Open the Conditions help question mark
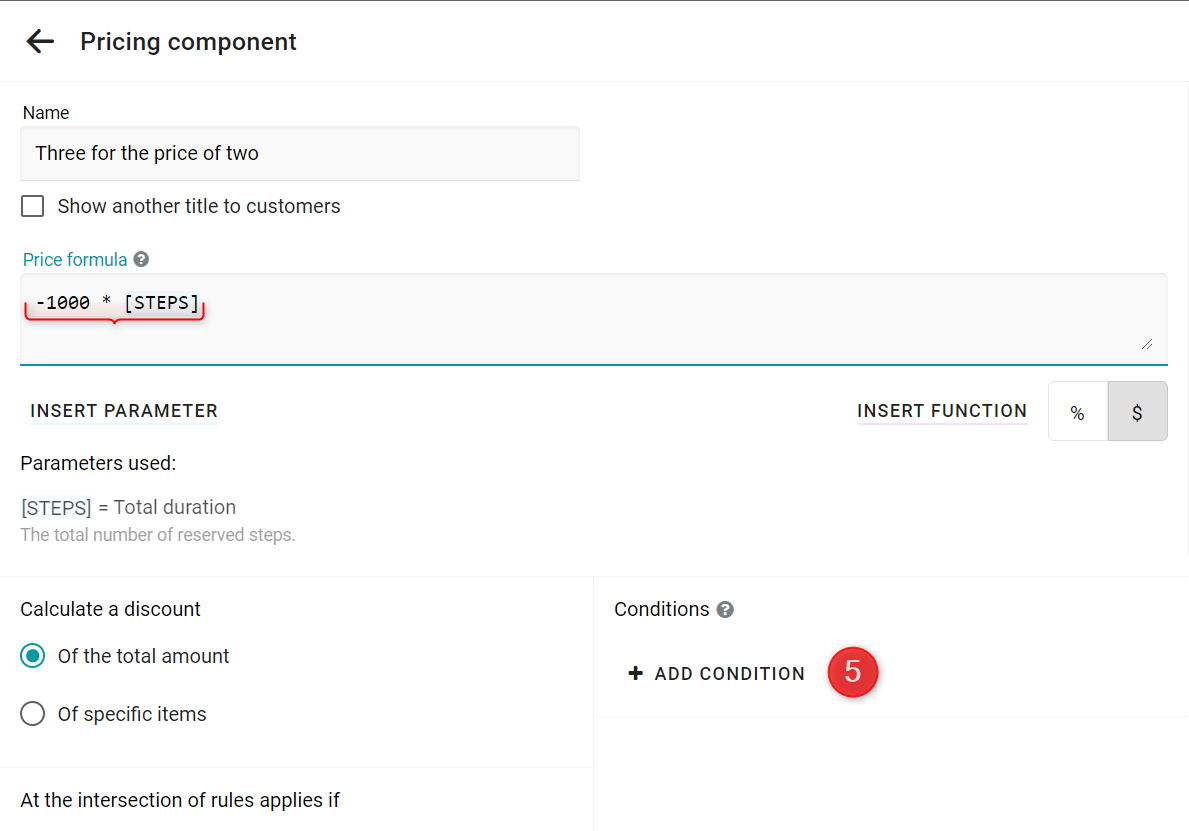 [x=725, y=610]
